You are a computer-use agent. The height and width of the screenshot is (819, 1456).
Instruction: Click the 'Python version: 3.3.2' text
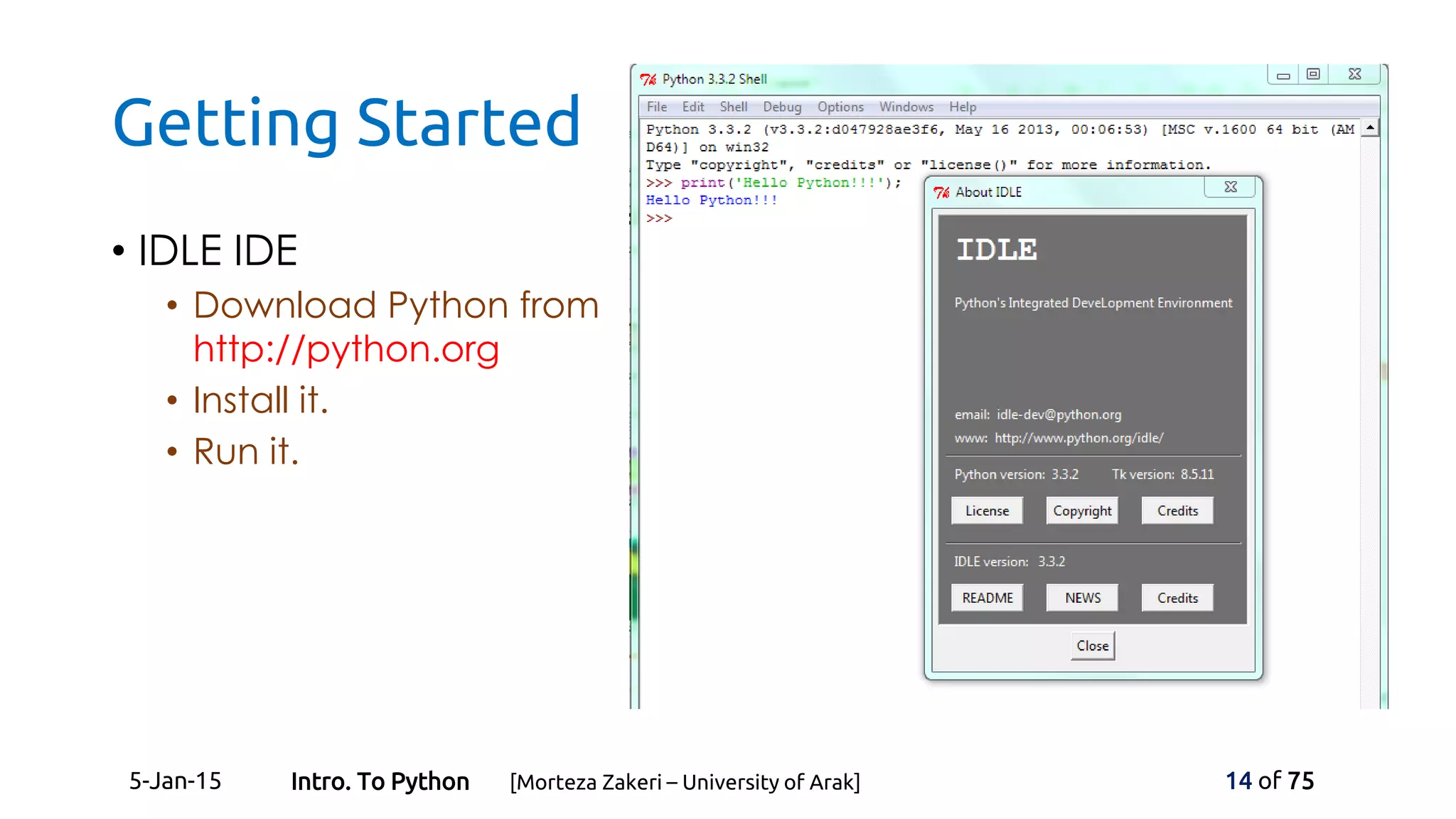(1016, 474)
